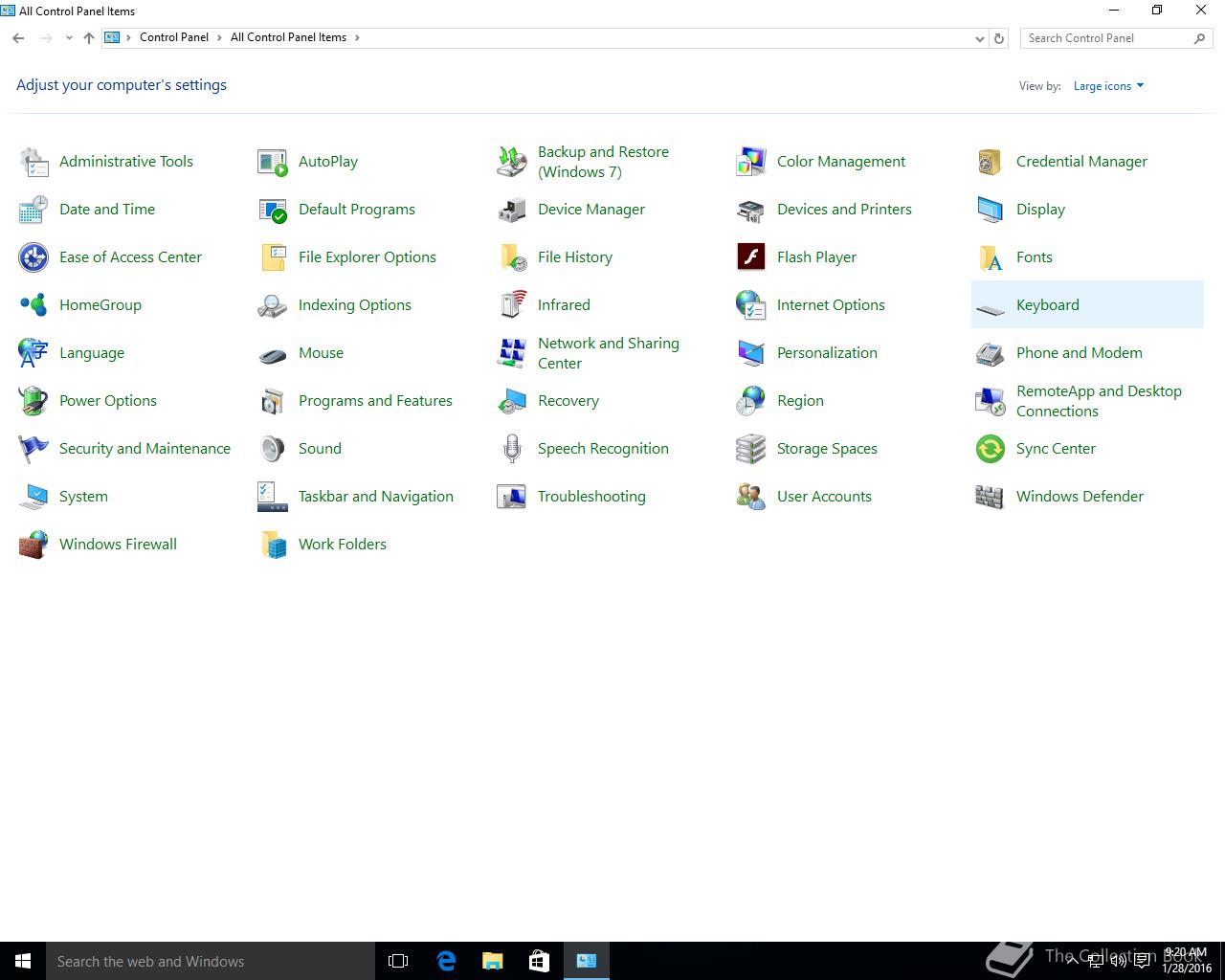Open the Work Folders icon
This screenshot has width=1225, height=980.
(x=273, y=545)
